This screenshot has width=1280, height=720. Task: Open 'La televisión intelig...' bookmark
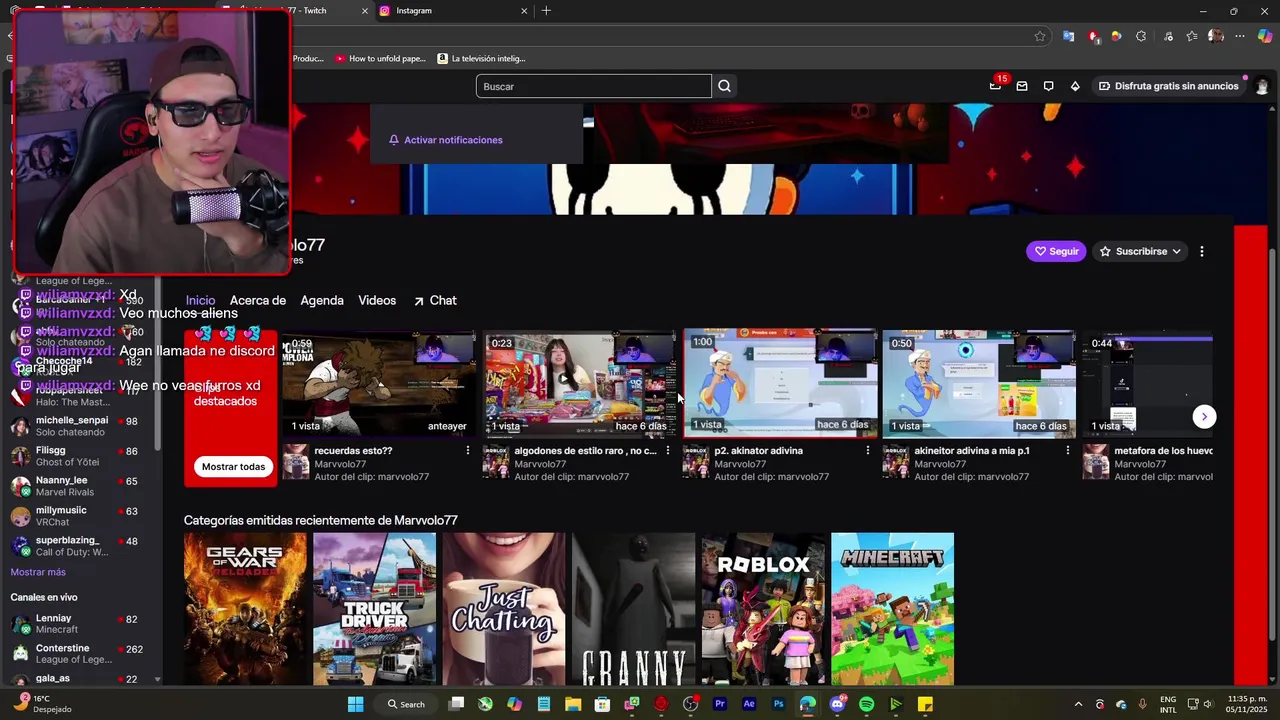[482, 58]
